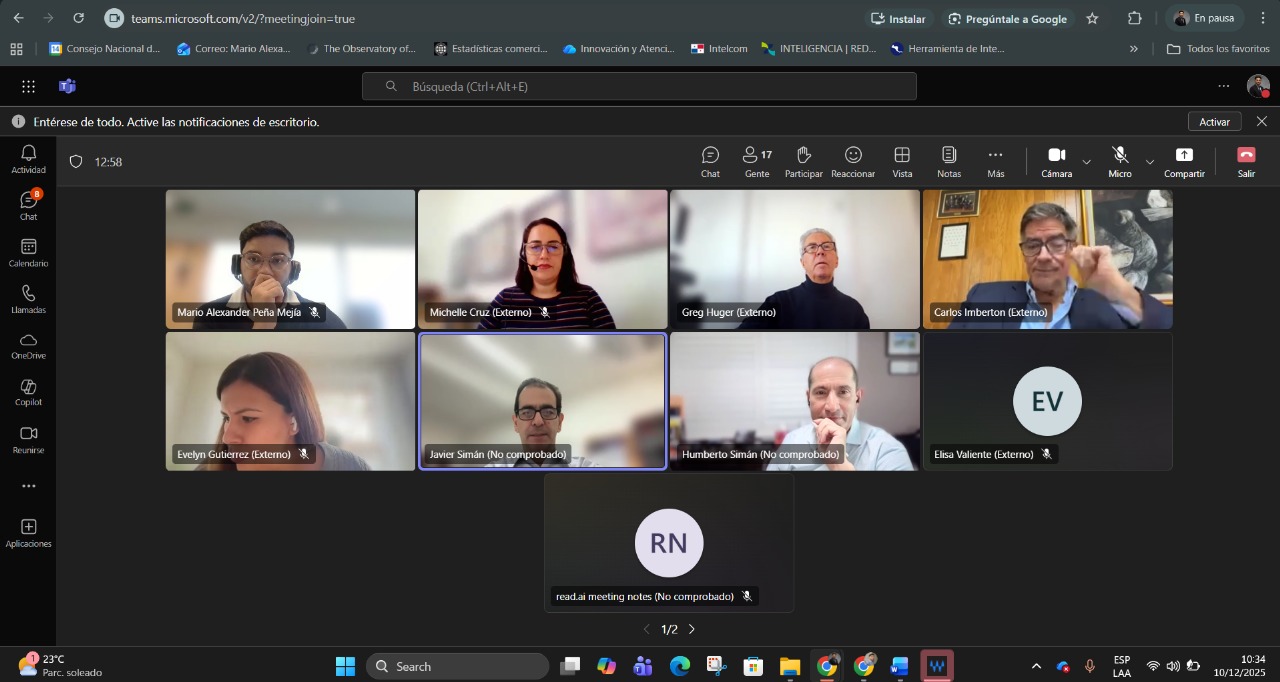Toggle the Cámara on or off
Image resolution: width=1280 pixels, height=682 pixels.
(1056, 161)
